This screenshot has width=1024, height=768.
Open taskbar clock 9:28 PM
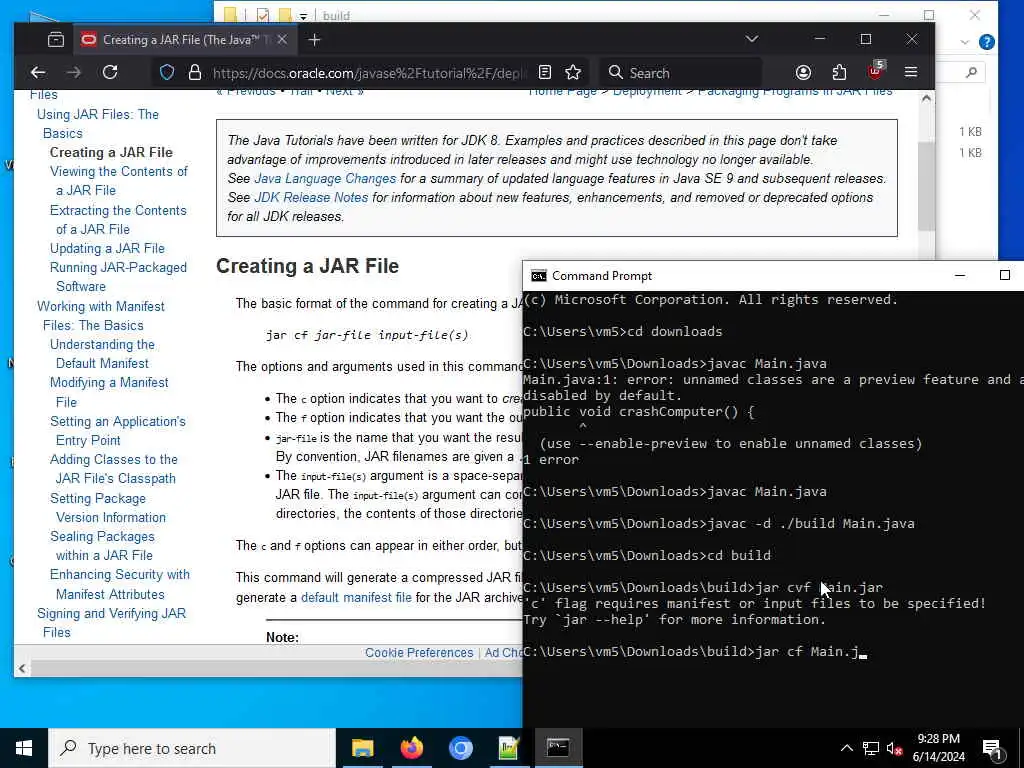click(938, 748)
